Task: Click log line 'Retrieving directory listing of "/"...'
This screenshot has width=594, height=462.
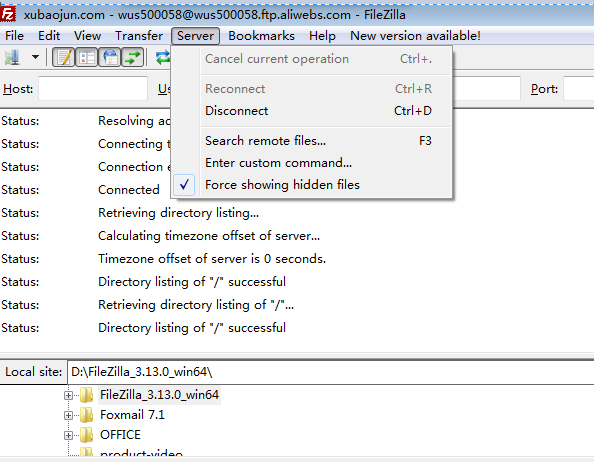Action: coord(196,305)
